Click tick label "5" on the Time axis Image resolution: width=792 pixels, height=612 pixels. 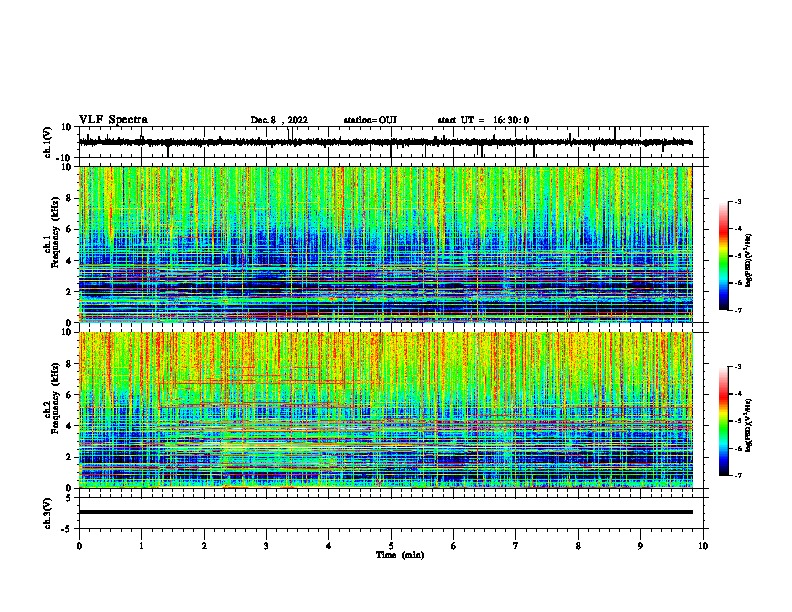[391, 546]
